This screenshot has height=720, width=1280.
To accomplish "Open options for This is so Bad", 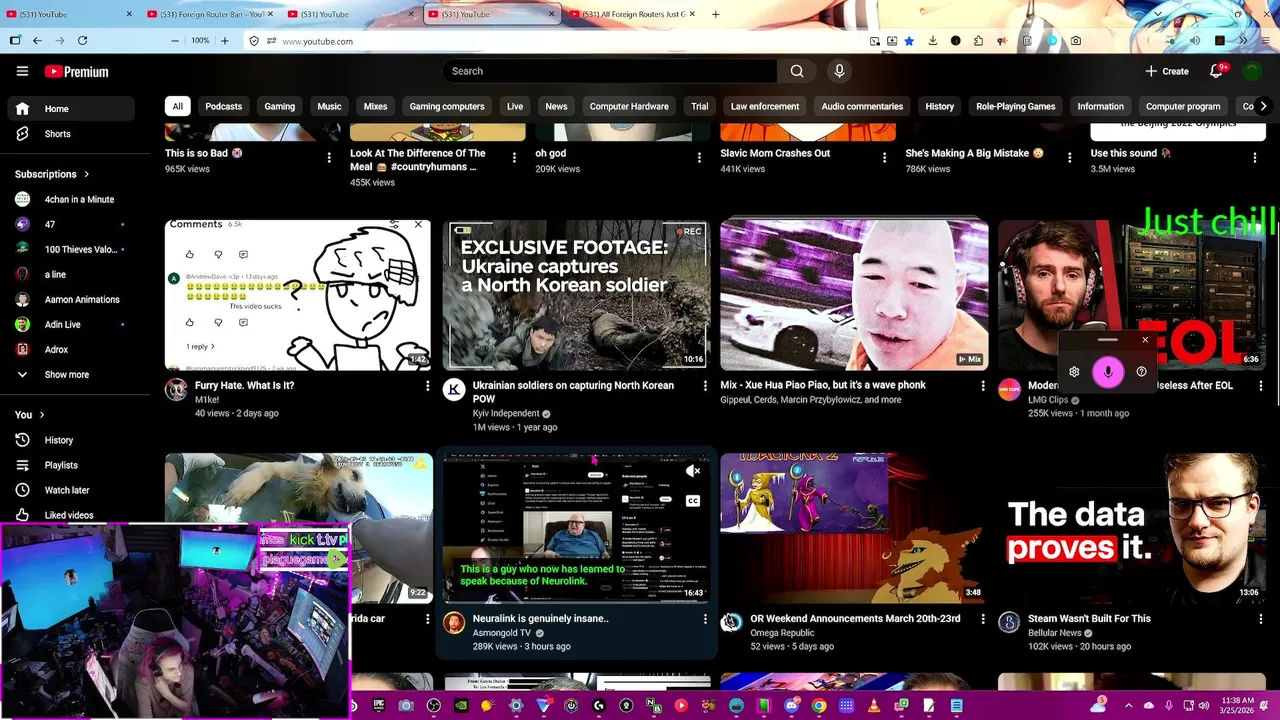I will point(329,158).
